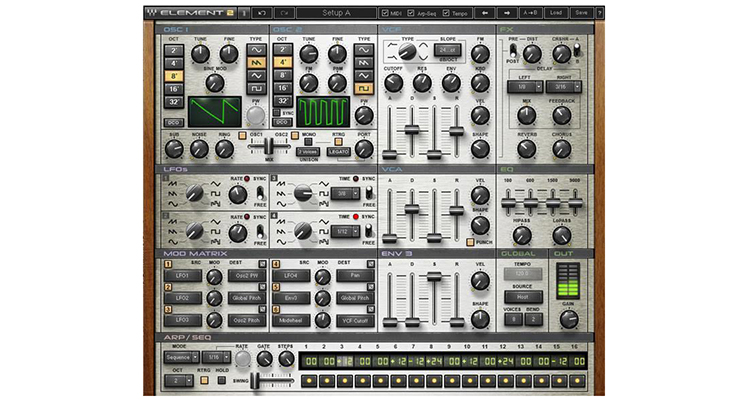
Task: Click the undo arrow in top bar
Action: [262, 13]
